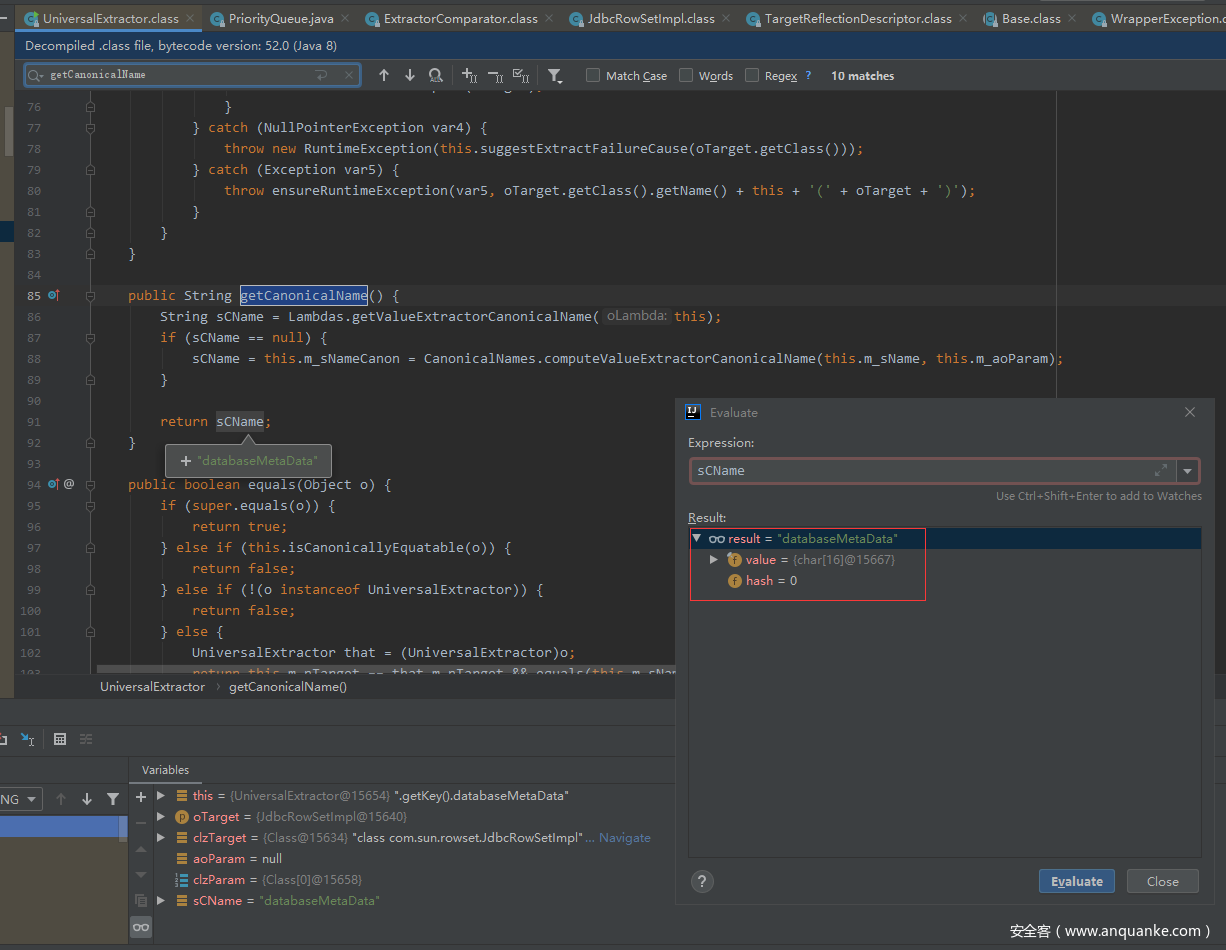Viewport: 1226px width, 950px height.
Task: Click Add Selection for Next Occurrence icon
Action: pyautogui.click(x=469, y=76)
